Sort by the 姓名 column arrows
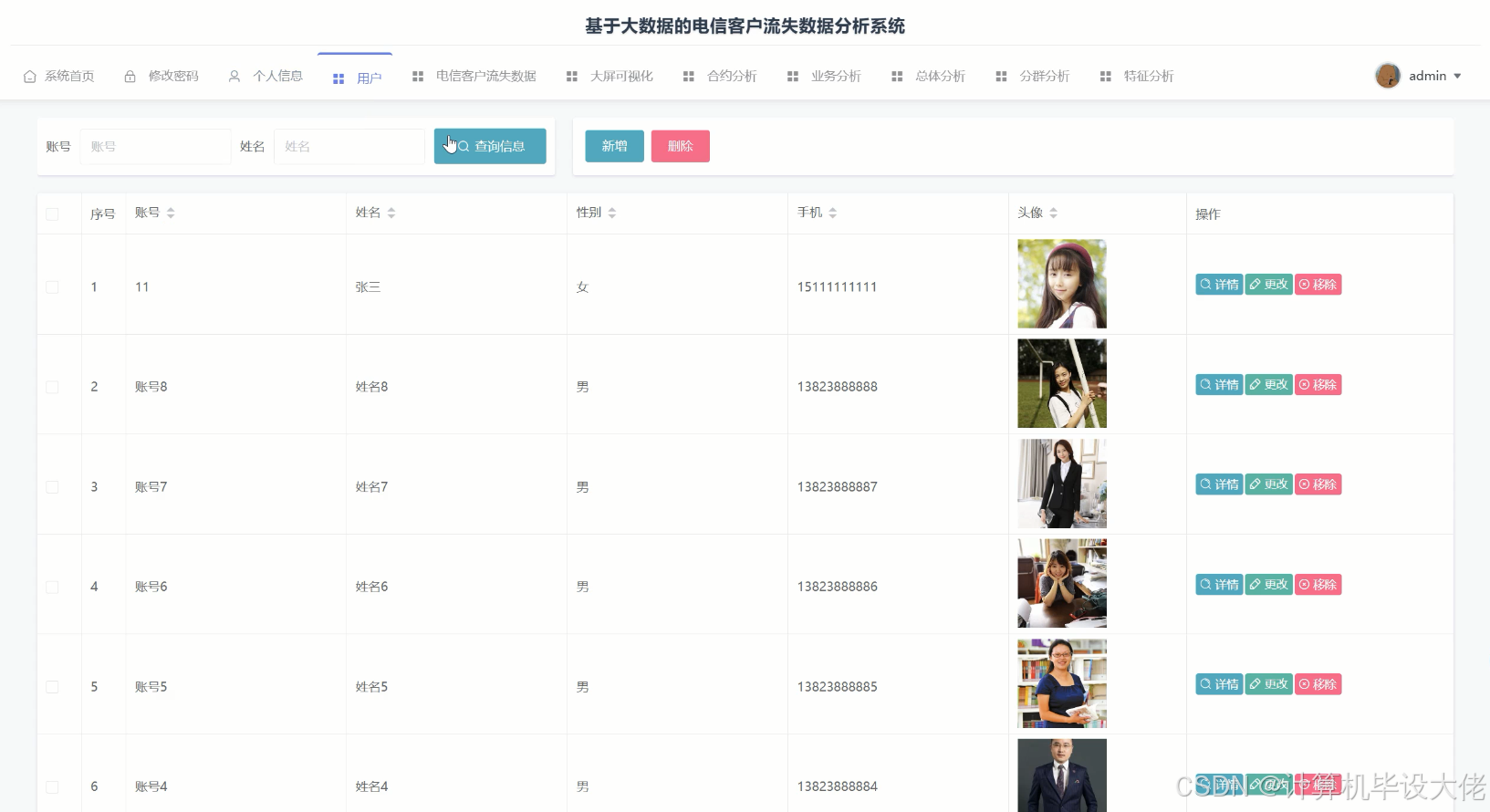Screen dimensions: 1490x812 (391, 213)
